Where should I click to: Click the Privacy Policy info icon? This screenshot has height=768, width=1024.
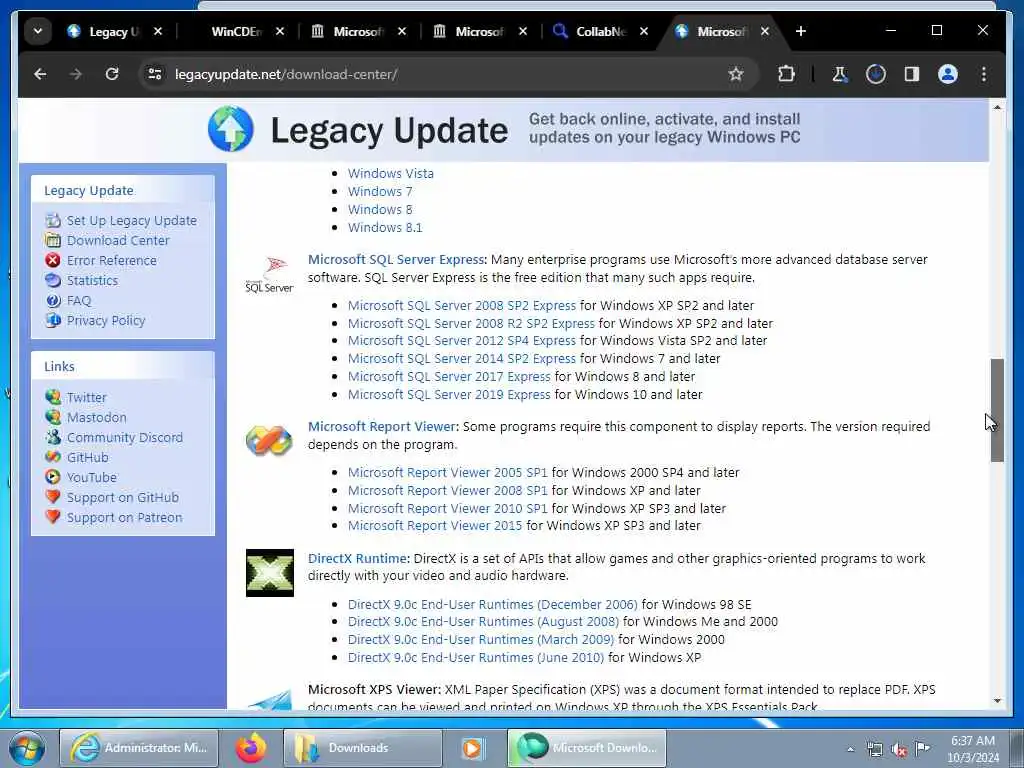53,320
